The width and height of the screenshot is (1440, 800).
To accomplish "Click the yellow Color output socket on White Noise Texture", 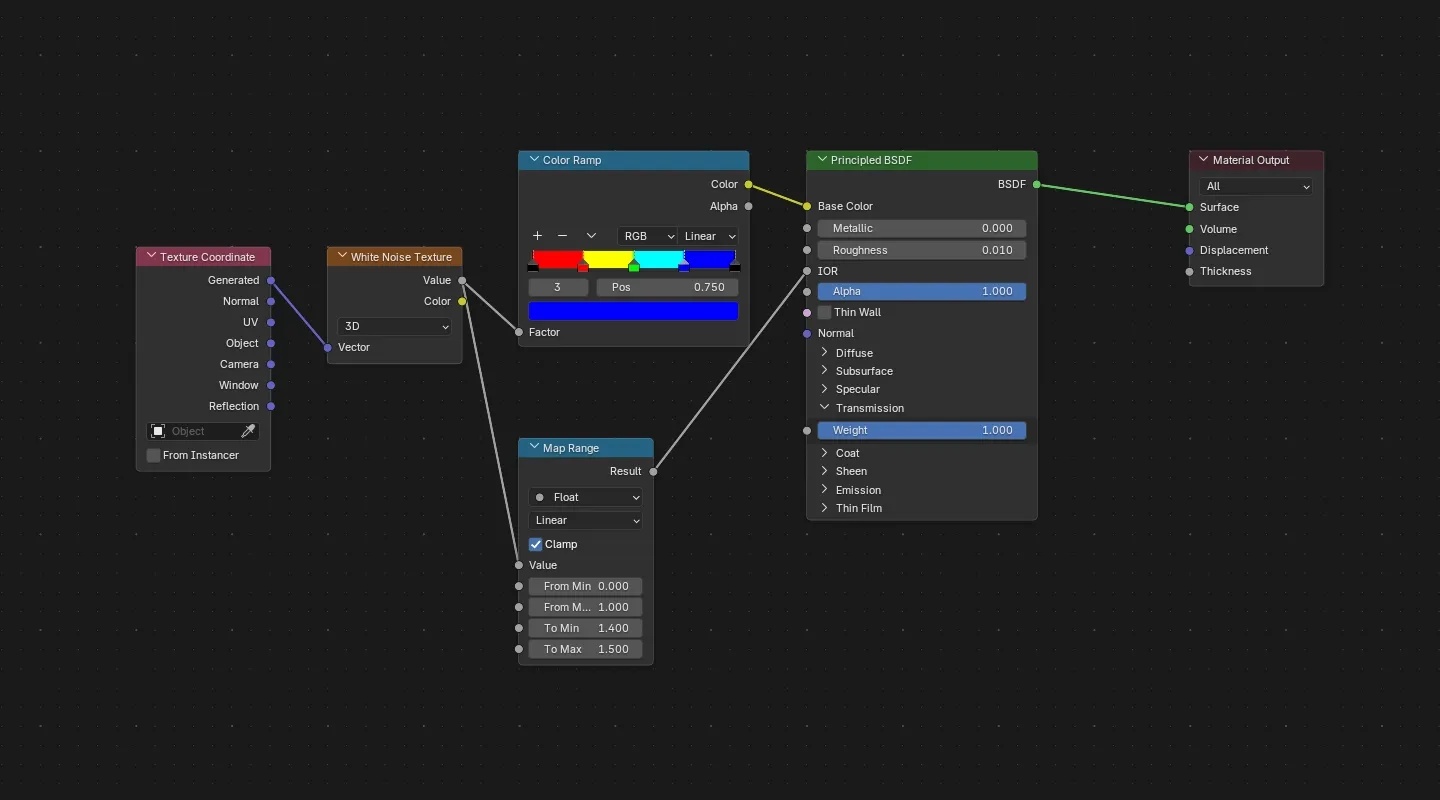I will [462, 301].
